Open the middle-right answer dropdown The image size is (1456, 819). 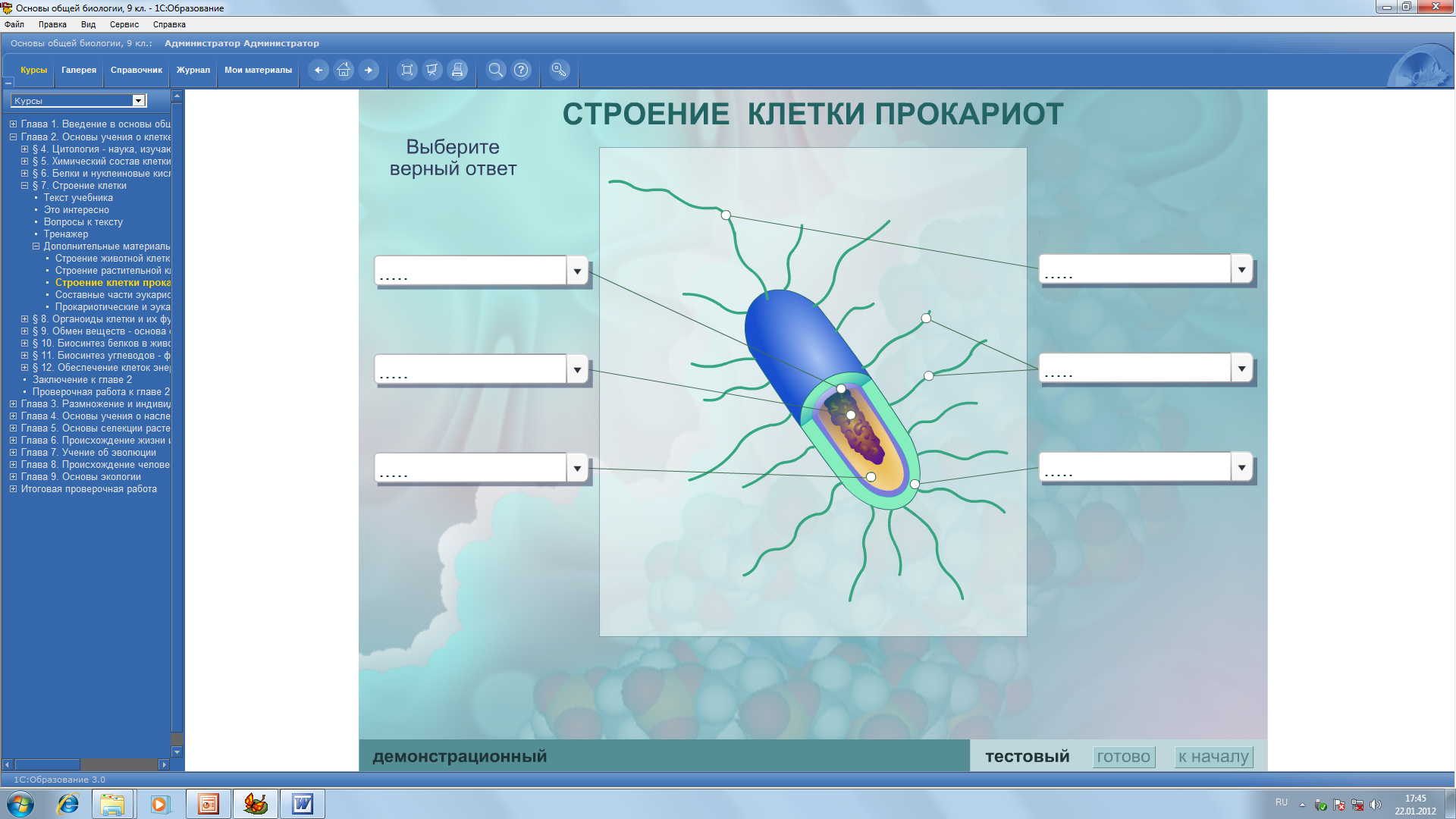(x=1241, y=368)
